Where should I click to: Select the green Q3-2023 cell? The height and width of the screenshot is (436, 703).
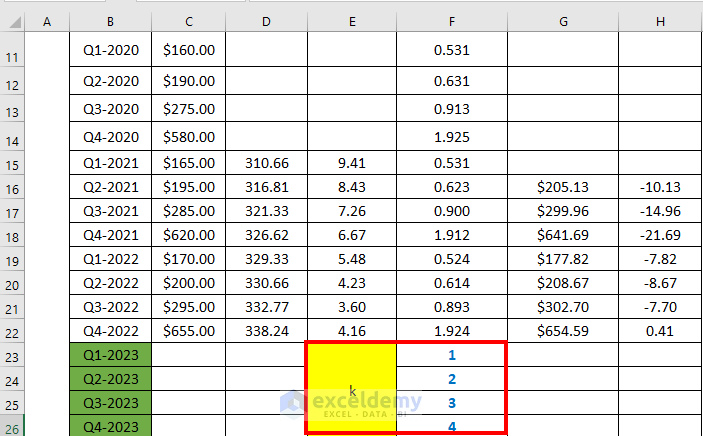coord(111,403)
